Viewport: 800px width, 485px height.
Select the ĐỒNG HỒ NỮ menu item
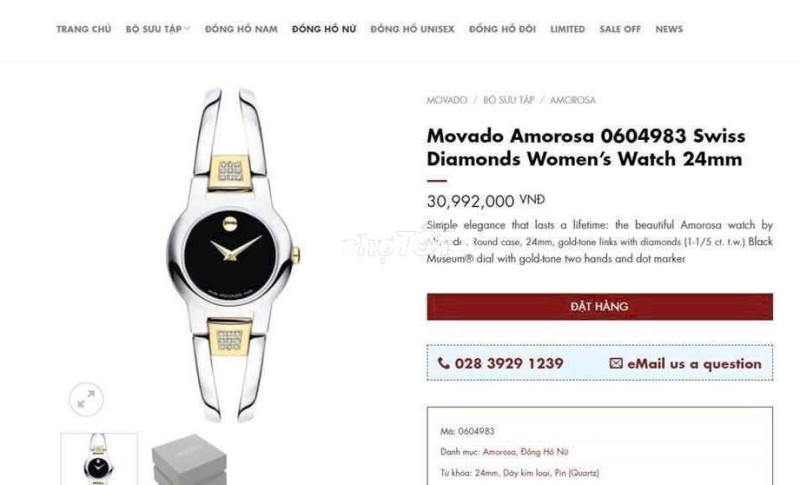pos(324,29)
